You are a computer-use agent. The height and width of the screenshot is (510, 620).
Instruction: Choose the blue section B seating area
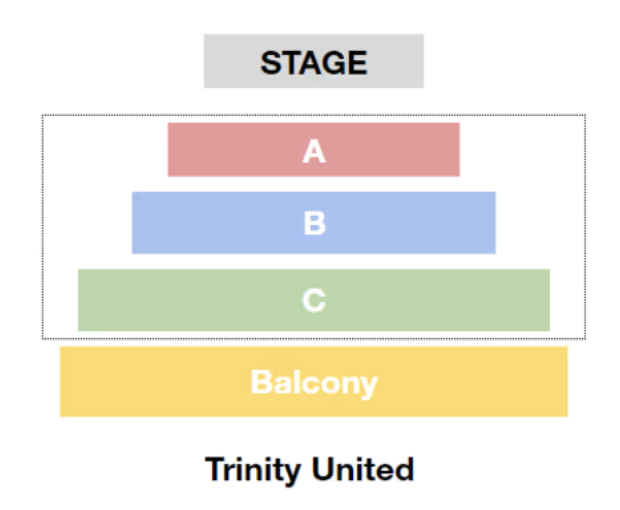tap(314, 223)
